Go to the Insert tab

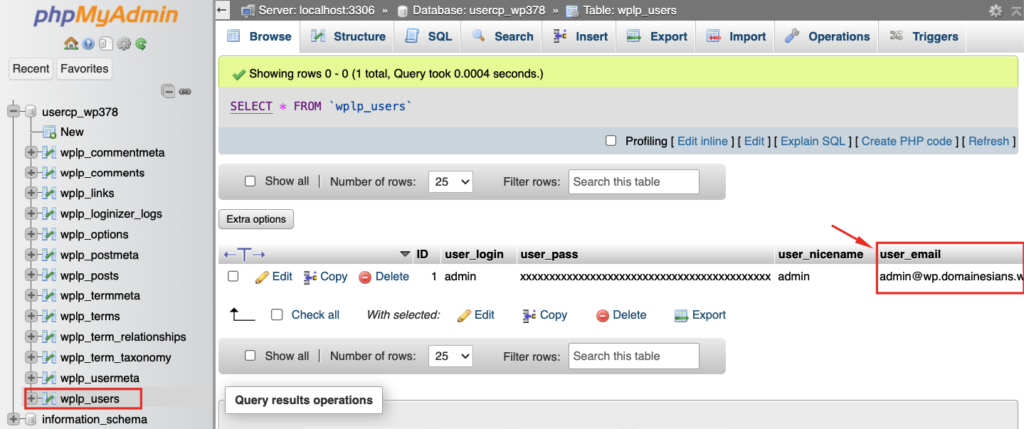[580, 37]
